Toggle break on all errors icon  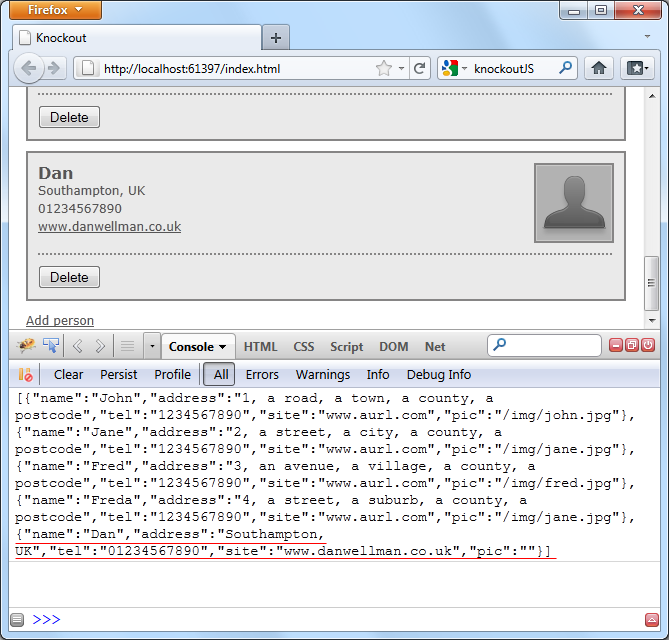pyautogui.click(x=25, y=375)
